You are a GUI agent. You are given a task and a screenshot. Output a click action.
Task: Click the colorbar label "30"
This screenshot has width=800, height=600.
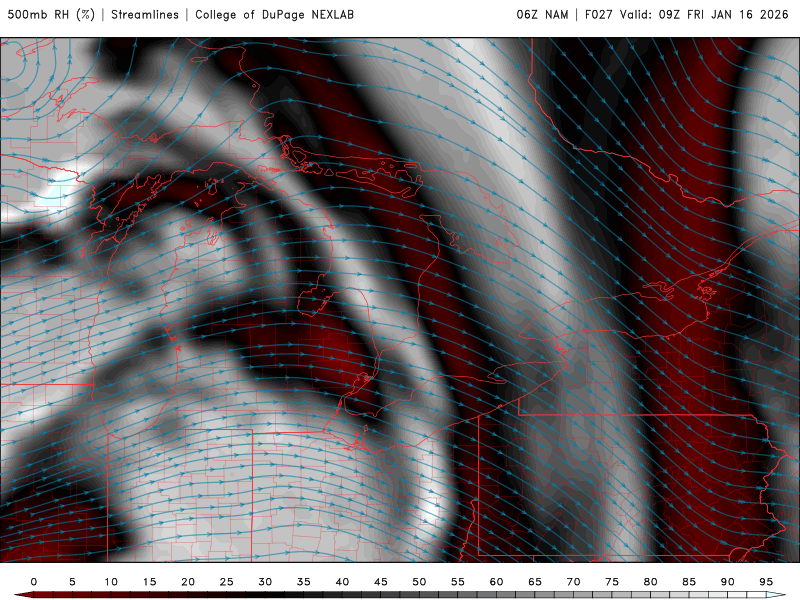[265, 582]
